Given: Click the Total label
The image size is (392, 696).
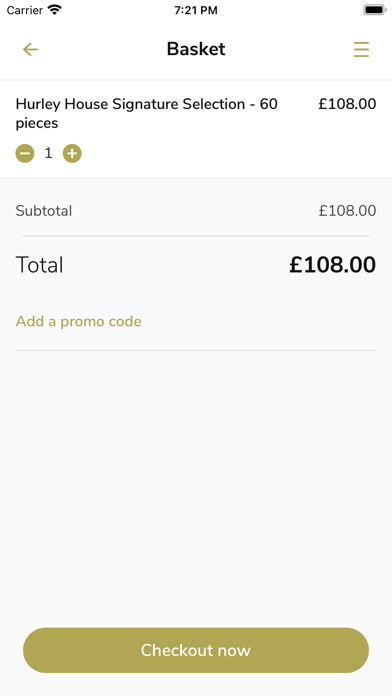Looking at the screenshot, I should 40,265.
